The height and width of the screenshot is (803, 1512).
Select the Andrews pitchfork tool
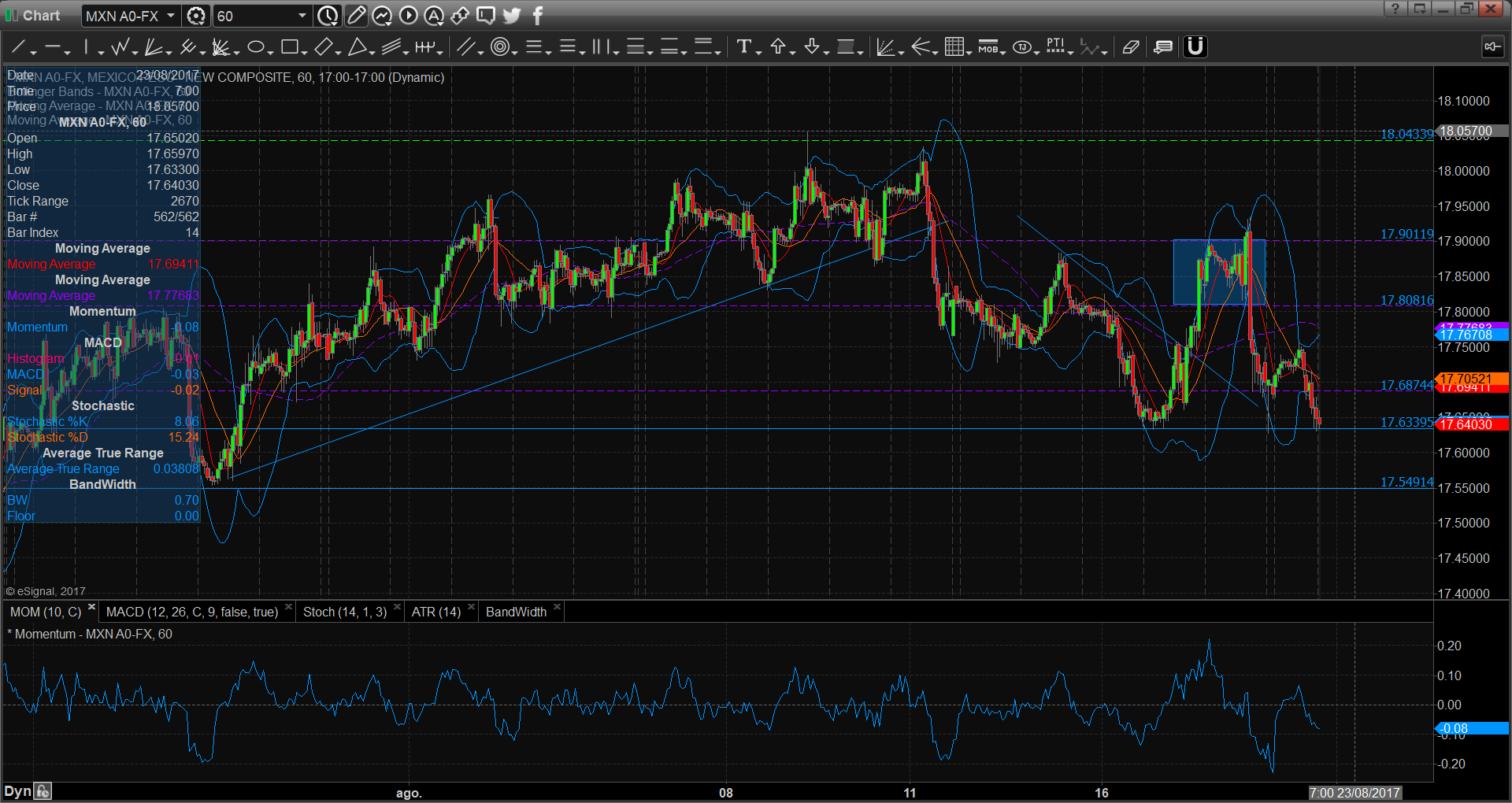click(187, 47)
